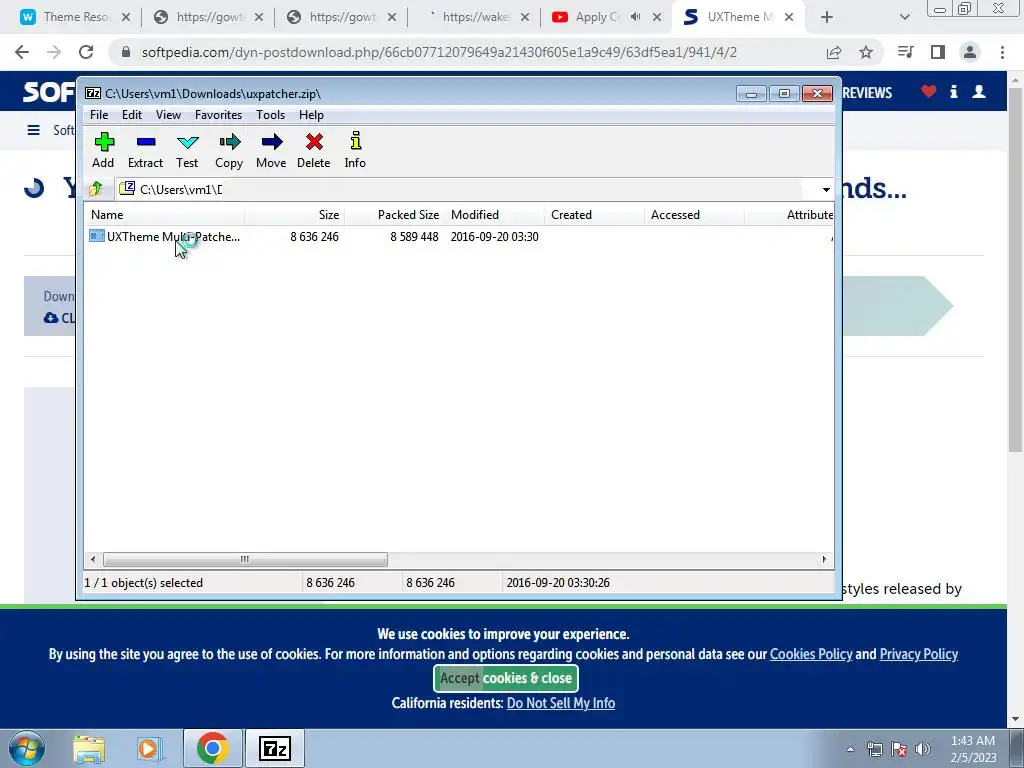
Task: Open the File menu in 7-Zip
Action: (x=99, y=115)
